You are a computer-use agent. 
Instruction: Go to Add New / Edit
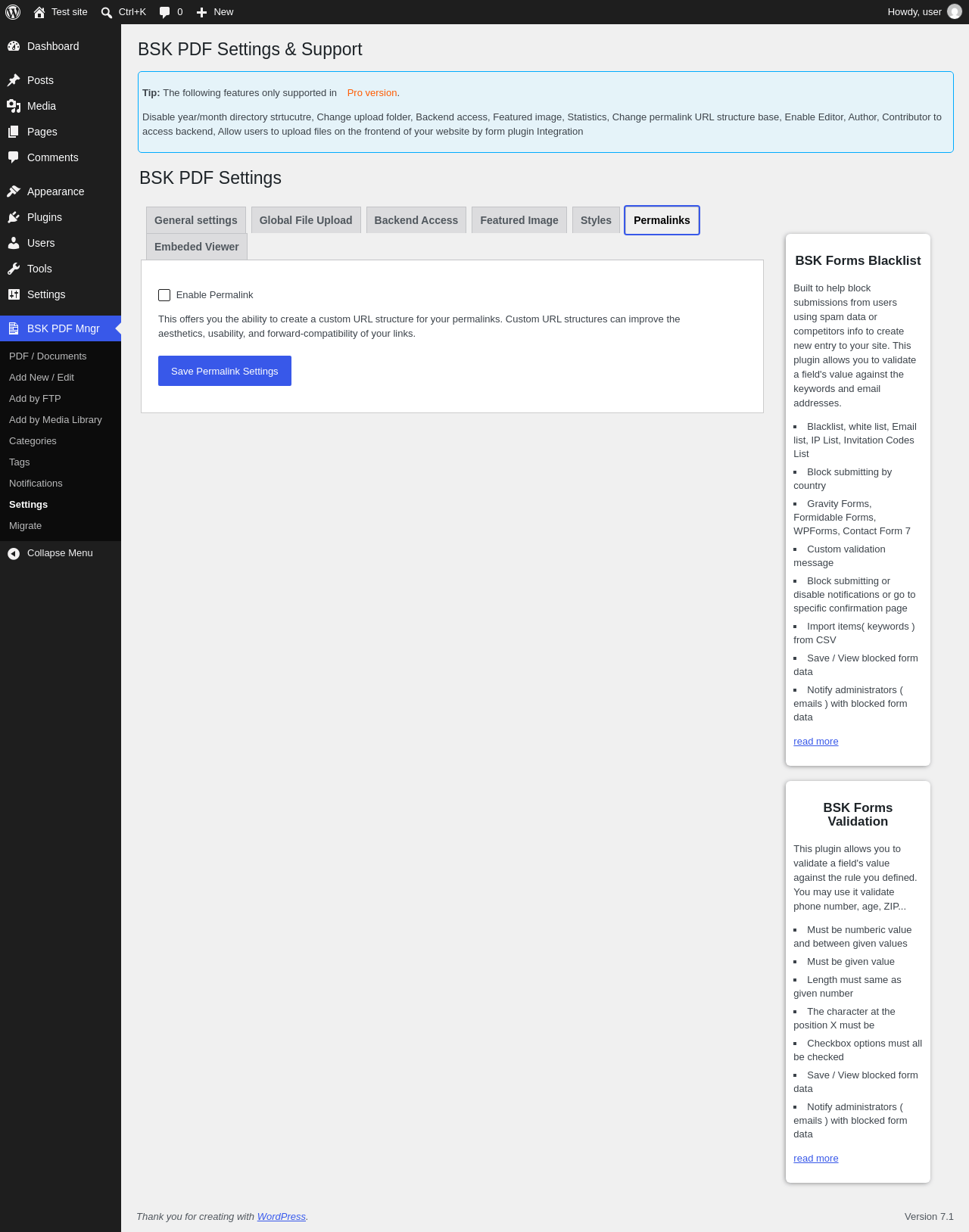42,378
